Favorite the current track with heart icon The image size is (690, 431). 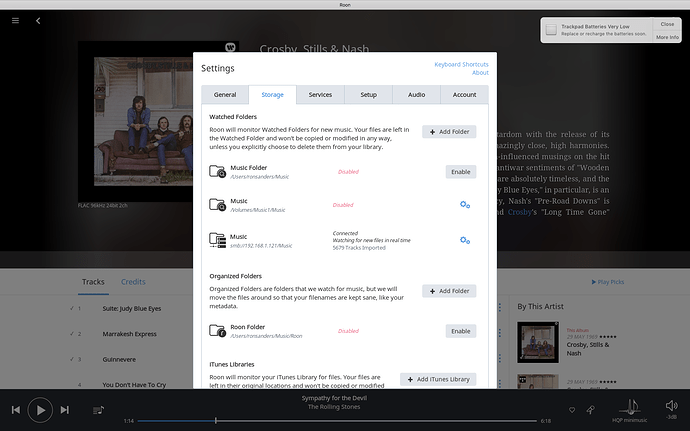(x=572, y=410)
